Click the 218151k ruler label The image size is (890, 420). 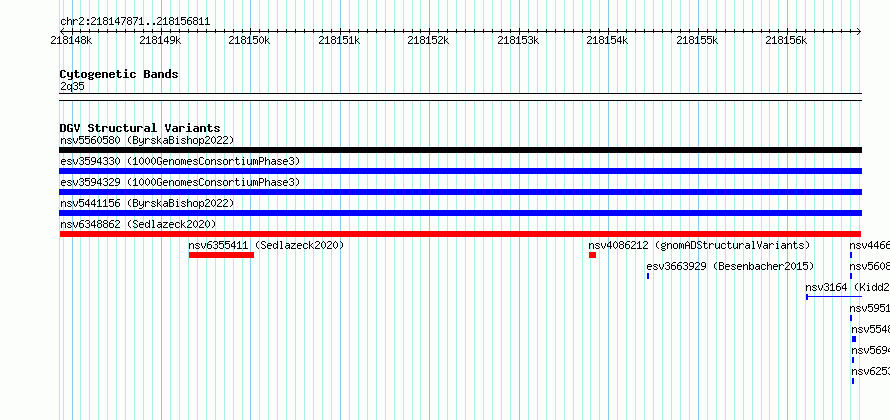[x=339, y=40]
